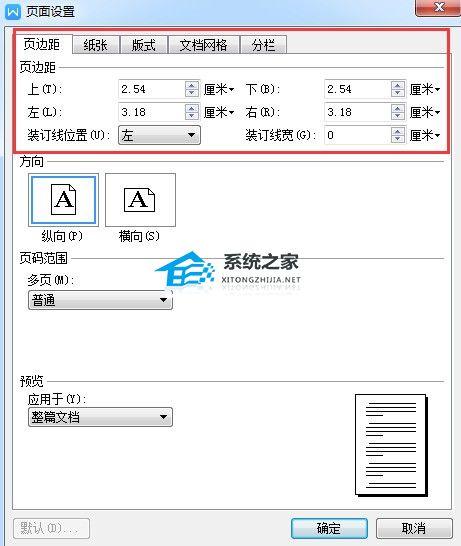This screenshot has width=461, height=546.
Task: Decrease the 上(T) margin with down arrow
Action: (x=192, y=93)
